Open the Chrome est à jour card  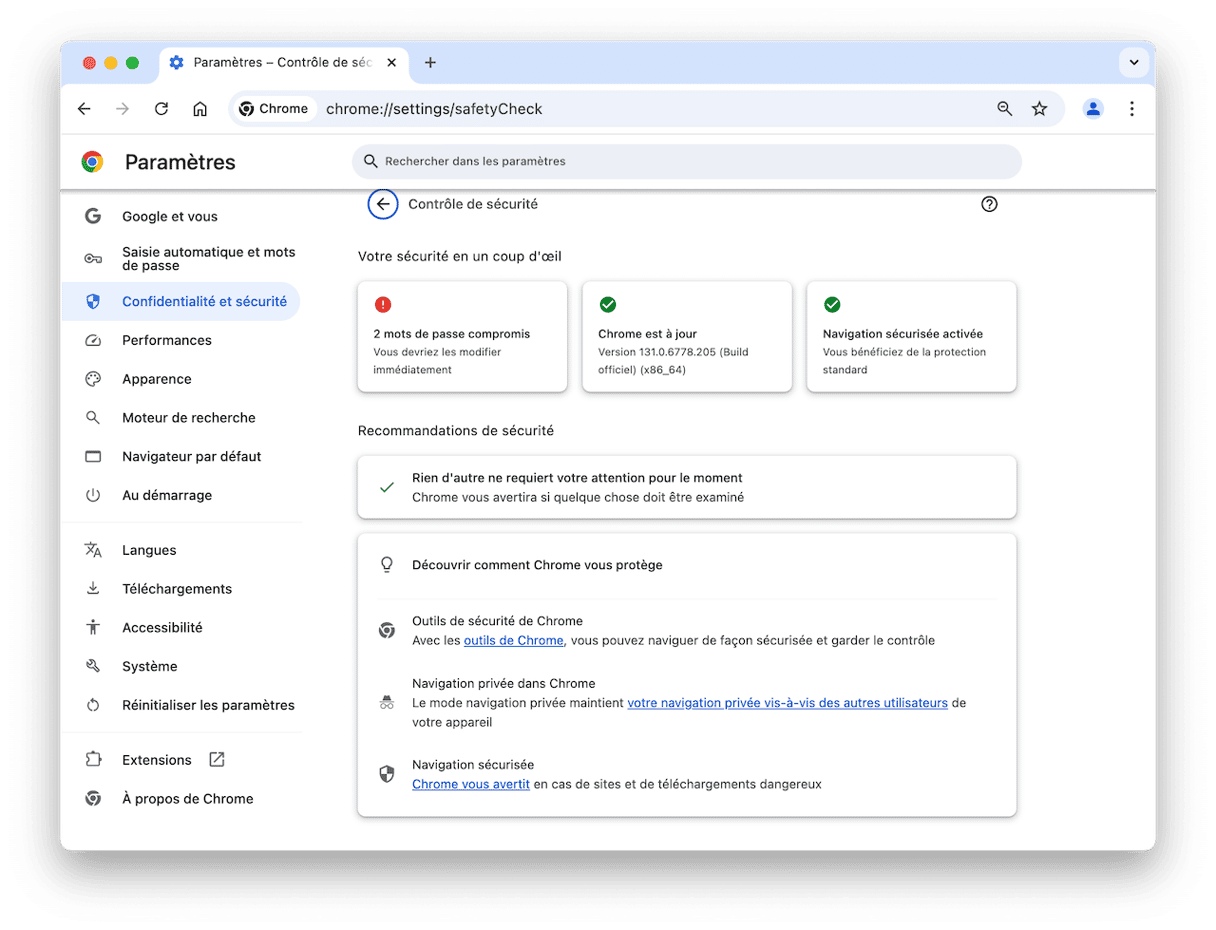(687, 336)
